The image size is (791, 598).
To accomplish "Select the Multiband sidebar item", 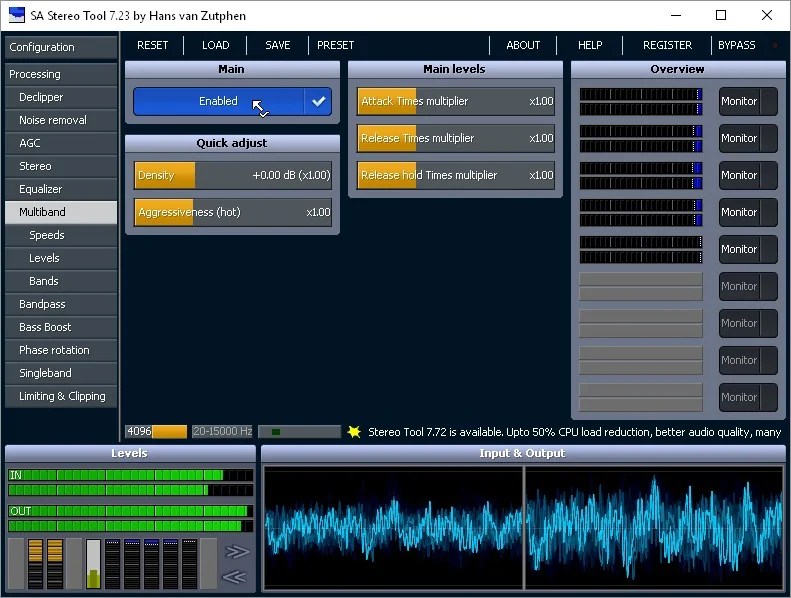I will (61, 212).
